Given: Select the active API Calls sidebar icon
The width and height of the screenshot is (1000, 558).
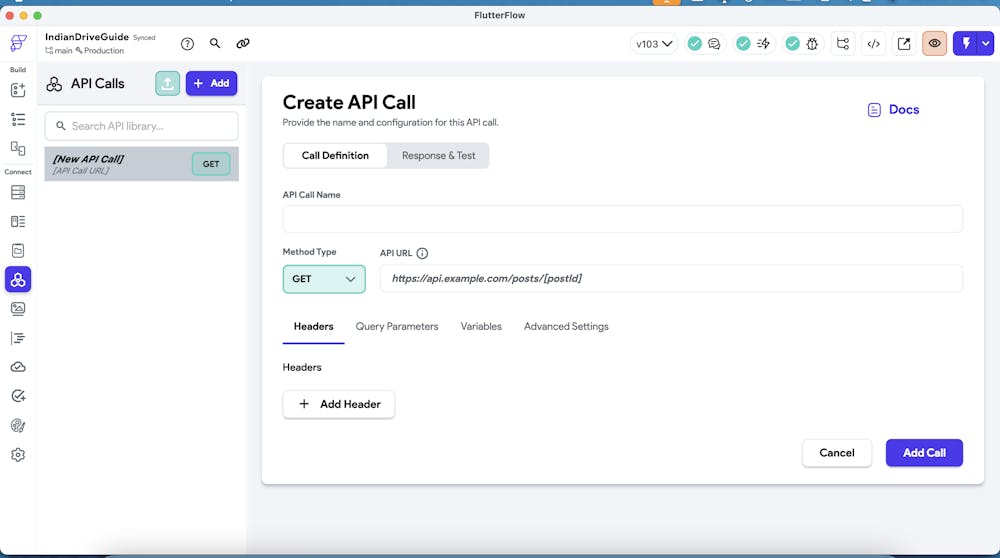Looking at the screenshot, I should click(18, 279).
